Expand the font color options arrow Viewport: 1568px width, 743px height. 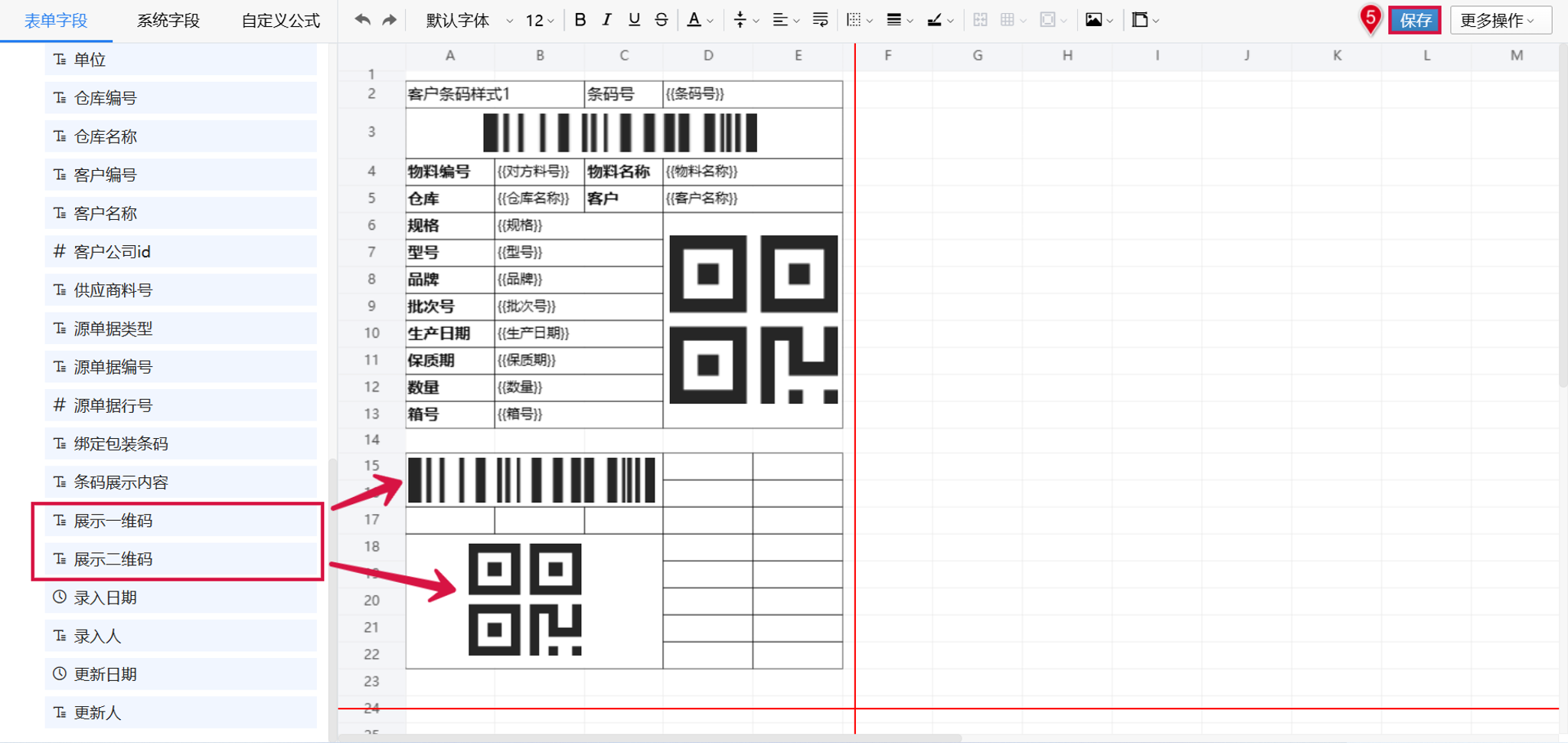710,21
